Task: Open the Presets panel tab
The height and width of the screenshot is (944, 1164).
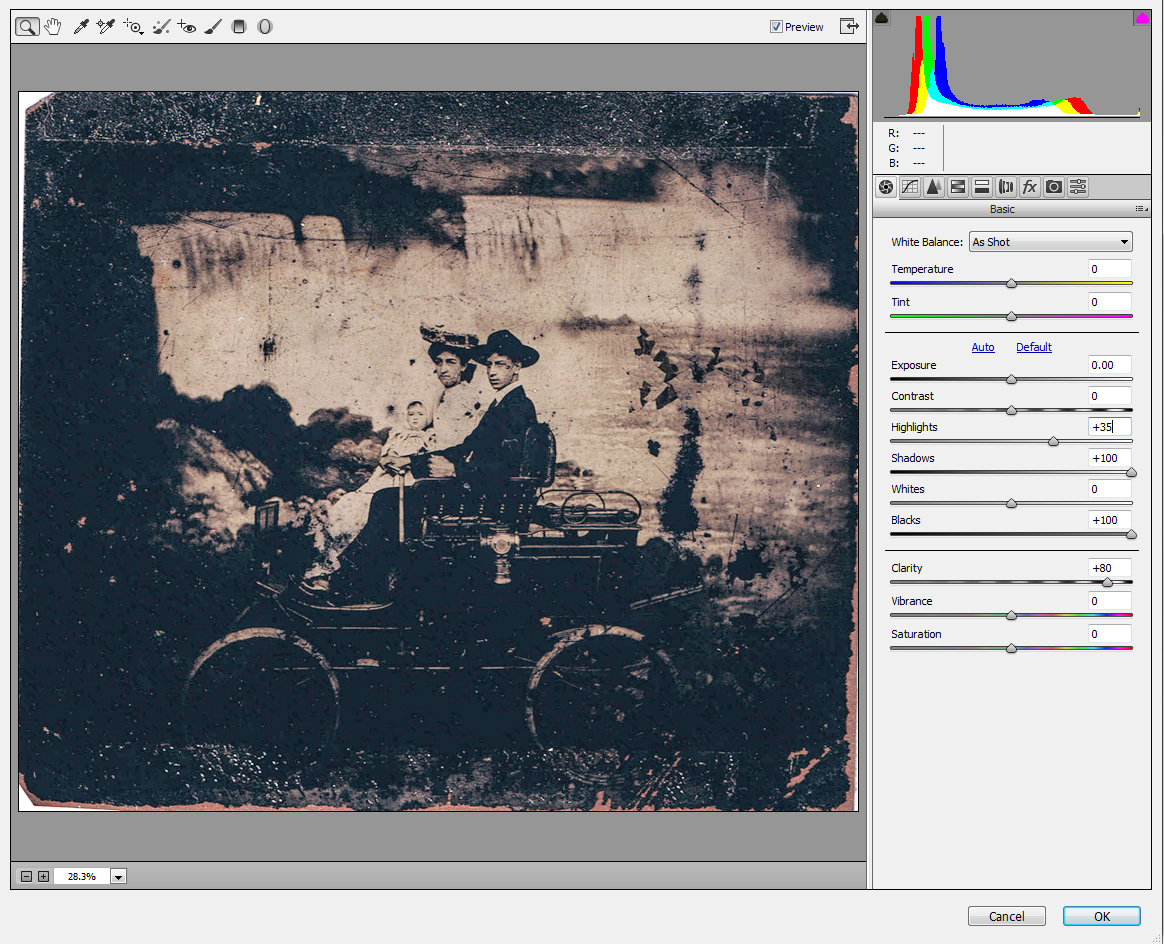Action: coord(1078,187)
